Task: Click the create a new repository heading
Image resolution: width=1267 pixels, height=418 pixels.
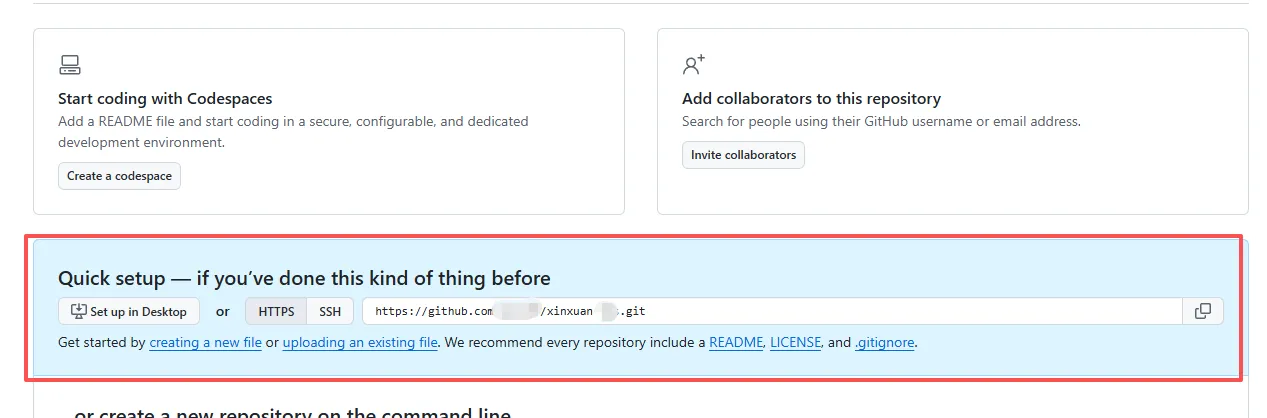Action: [x=292, y=412]
